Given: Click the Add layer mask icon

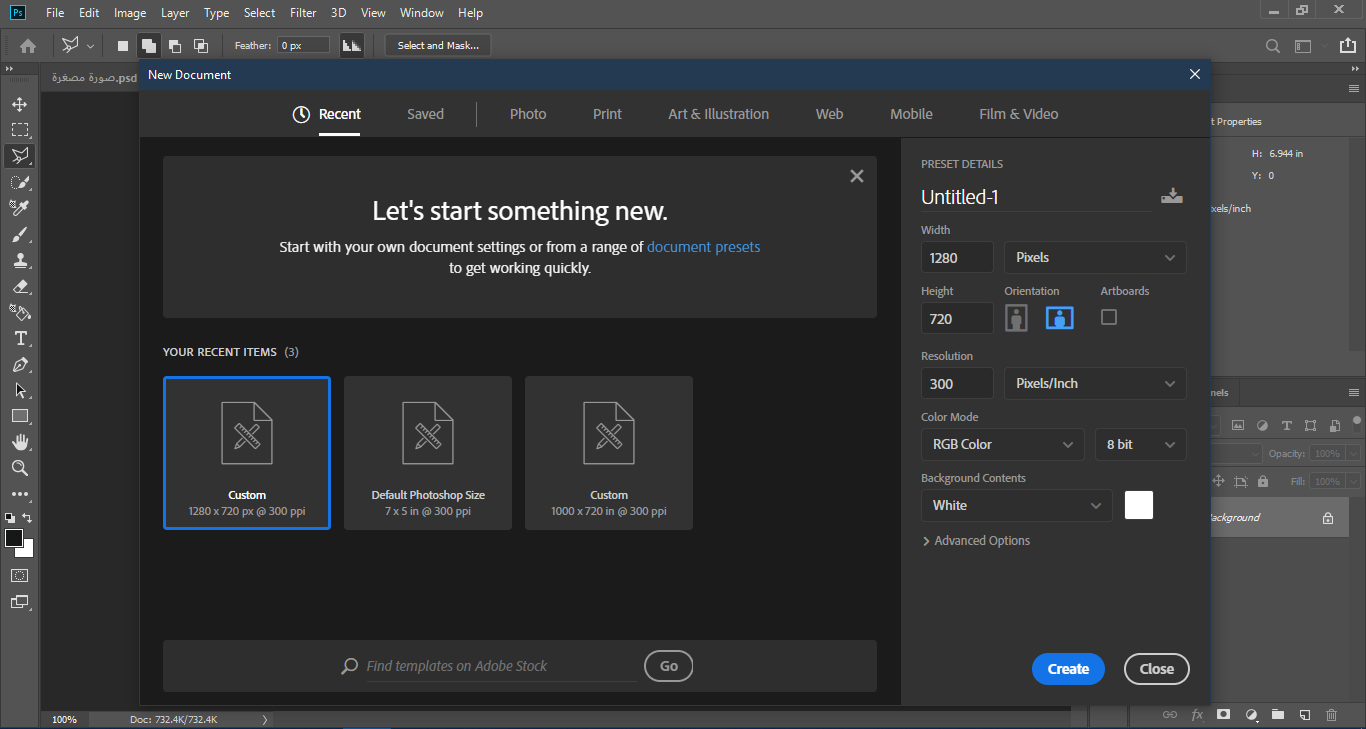Looking at the screenshot, I should coord(1223,715).
